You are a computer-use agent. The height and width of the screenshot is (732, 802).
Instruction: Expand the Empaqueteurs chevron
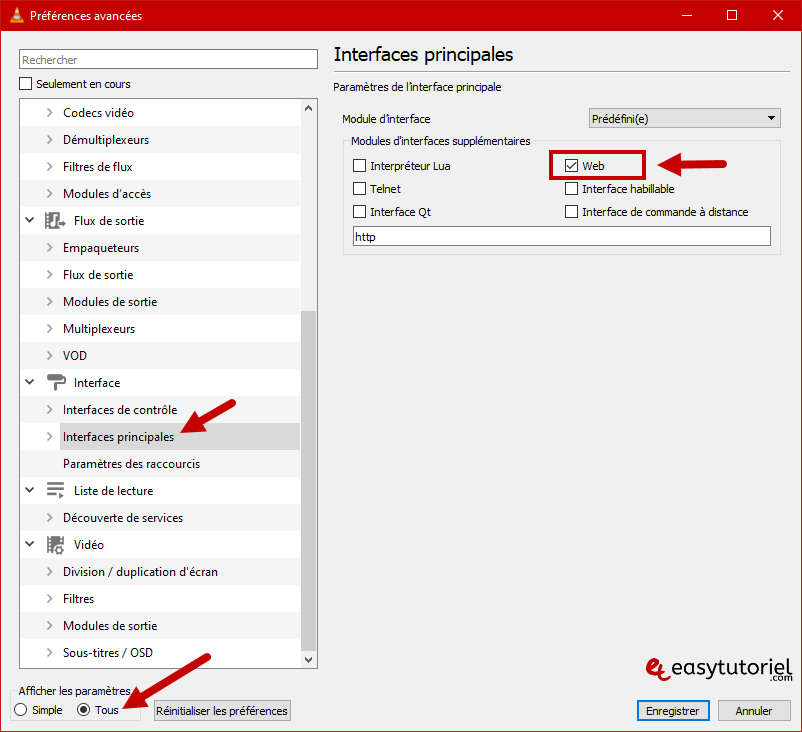50,248
